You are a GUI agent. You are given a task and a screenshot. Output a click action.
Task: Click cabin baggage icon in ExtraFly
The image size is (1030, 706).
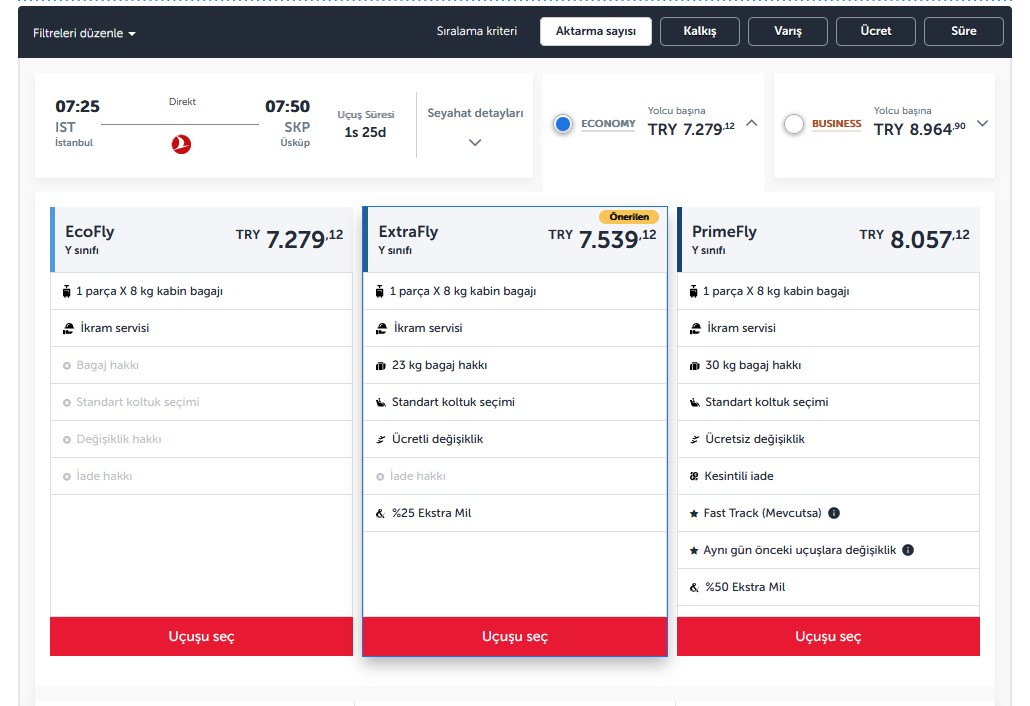[380, 291]
